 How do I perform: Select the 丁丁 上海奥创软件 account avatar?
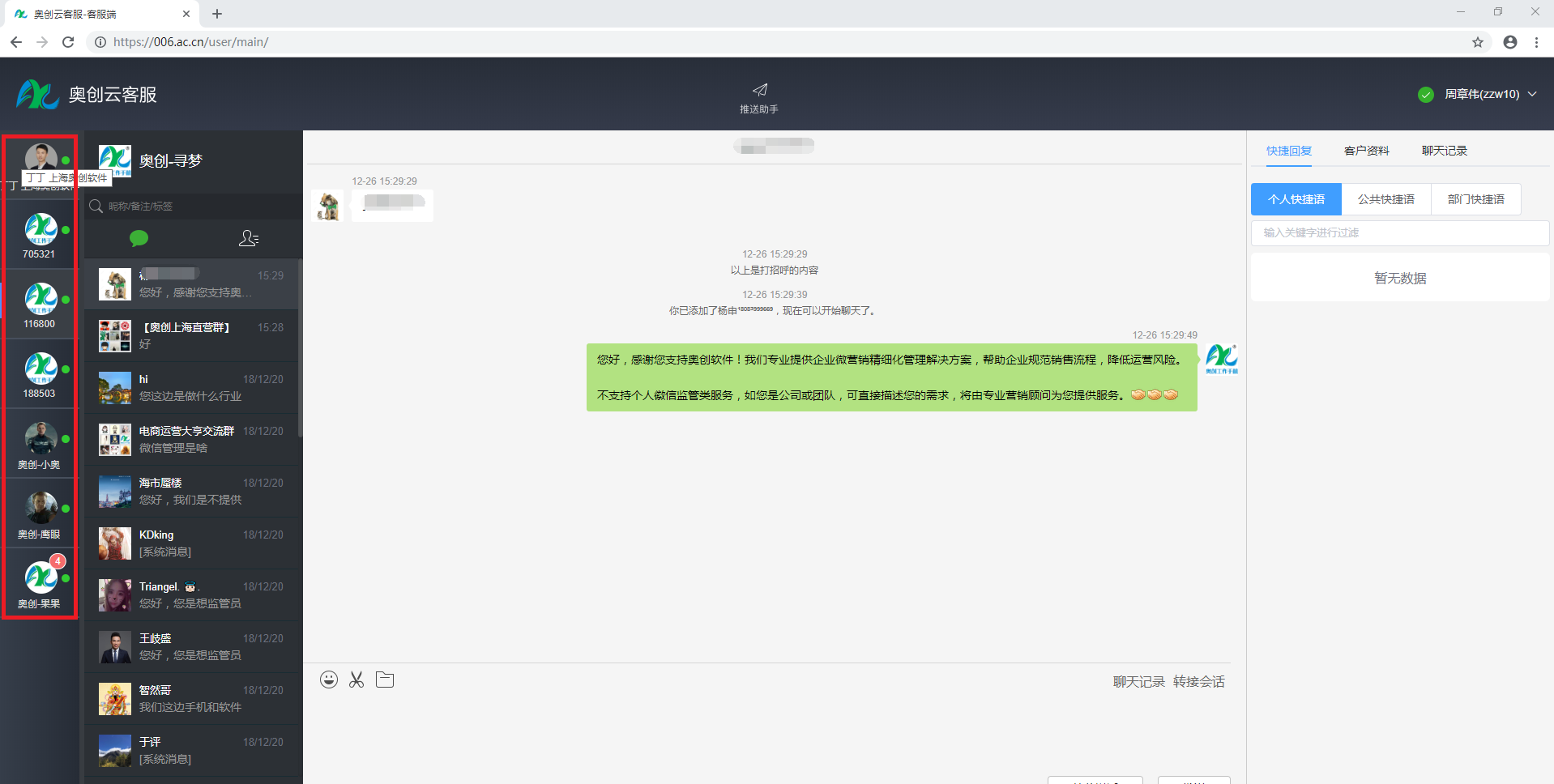pos(41,158)
